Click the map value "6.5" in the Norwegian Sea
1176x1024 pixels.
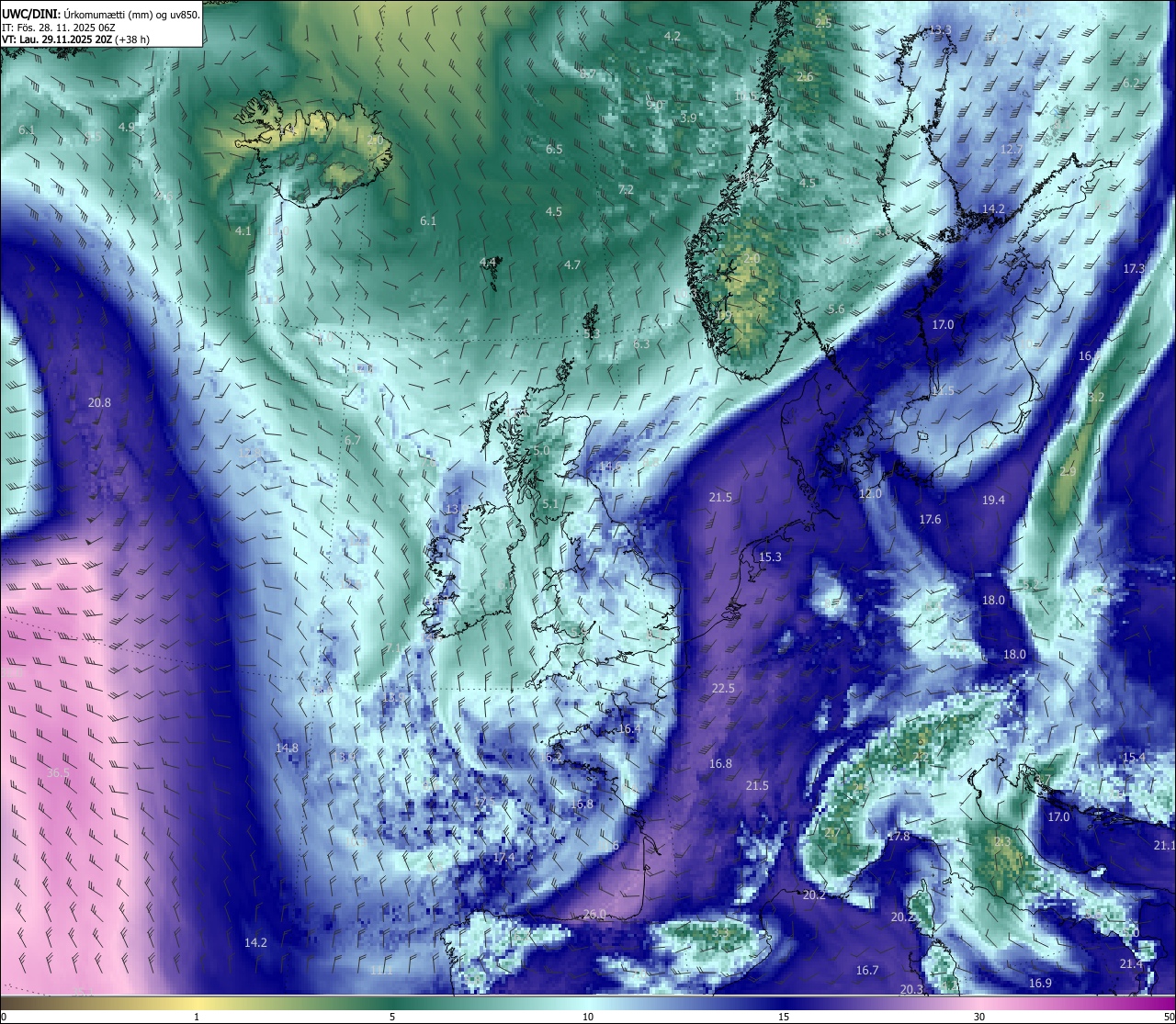click(554, 149)
